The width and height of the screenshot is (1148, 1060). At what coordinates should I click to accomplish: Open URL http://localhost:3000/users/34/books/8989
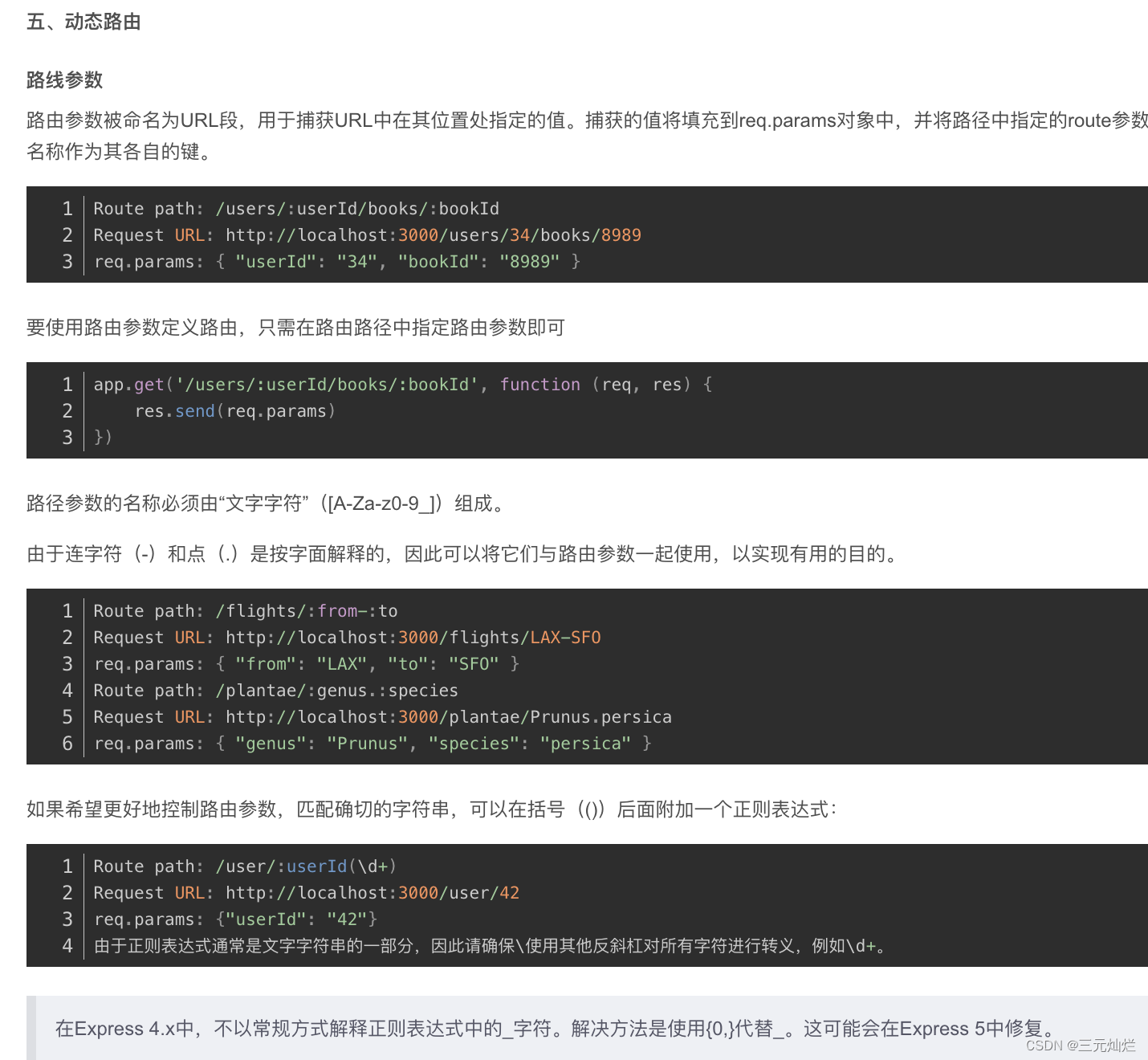click(x=434, y=234)
